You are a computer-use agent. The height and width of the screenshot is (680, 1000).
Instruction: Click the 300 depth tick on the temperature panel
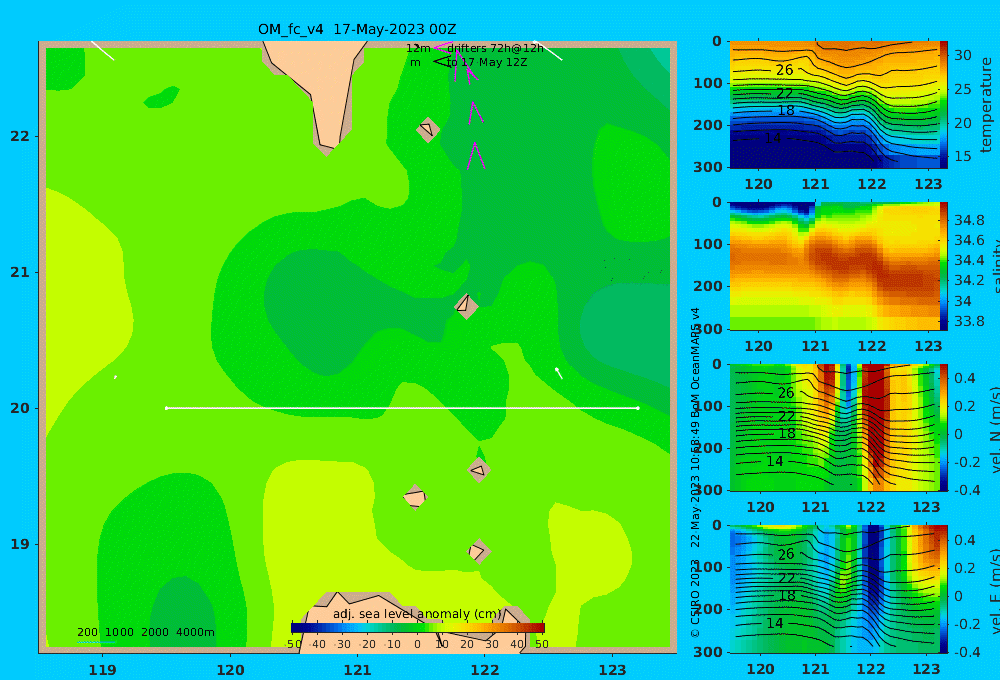pyautogui.click(x=708, y=167)
